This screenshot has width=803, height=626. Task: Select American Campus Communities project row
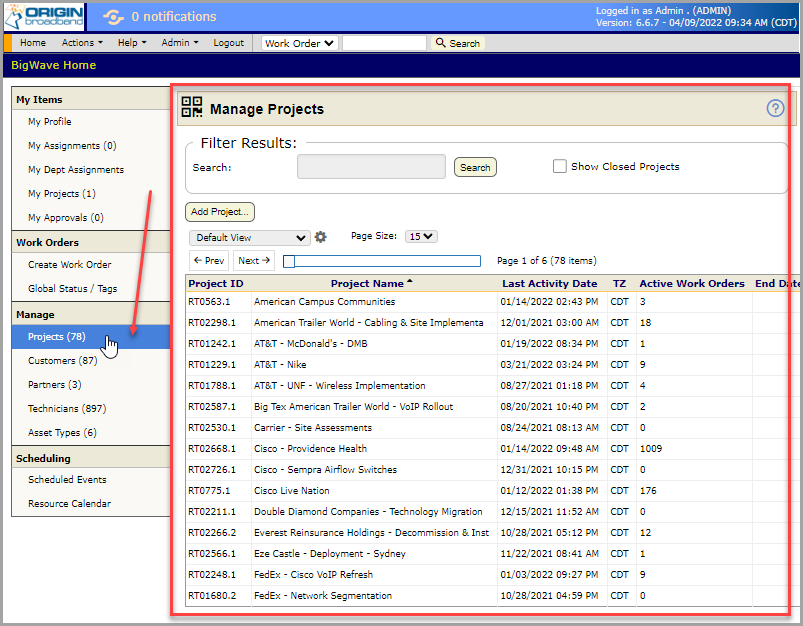(x=324, y=302)
